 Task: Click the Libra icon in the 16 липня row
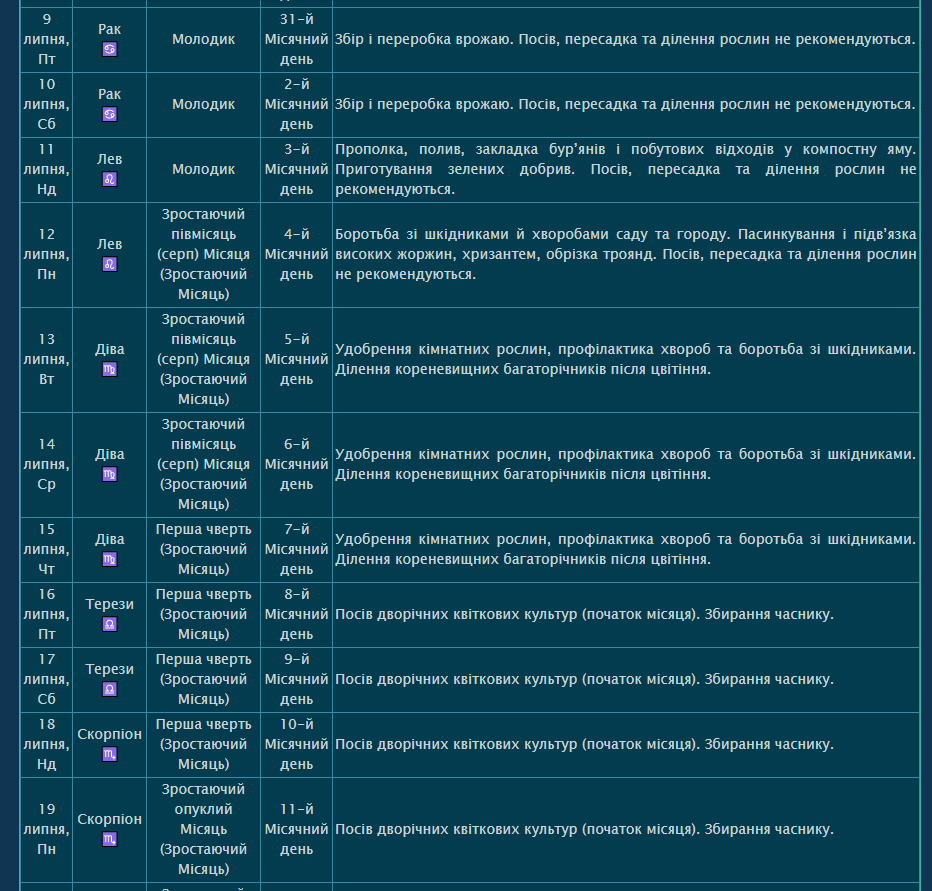pyautogui.click(x=110, y=625)
